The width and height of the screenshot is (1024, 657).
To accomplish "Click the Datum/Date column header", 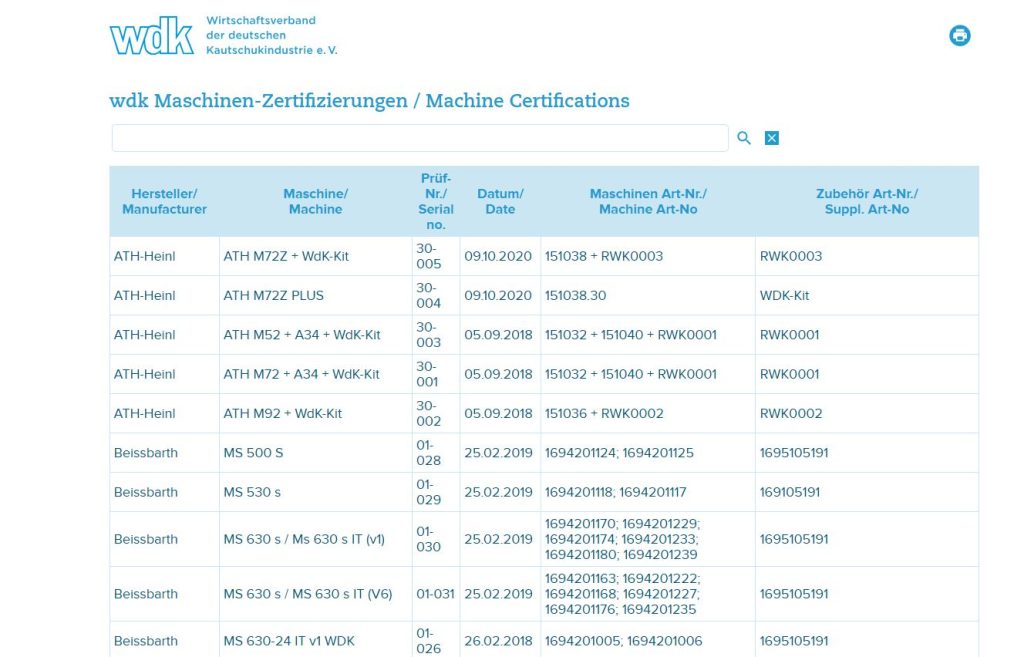I will click(500, 201).
